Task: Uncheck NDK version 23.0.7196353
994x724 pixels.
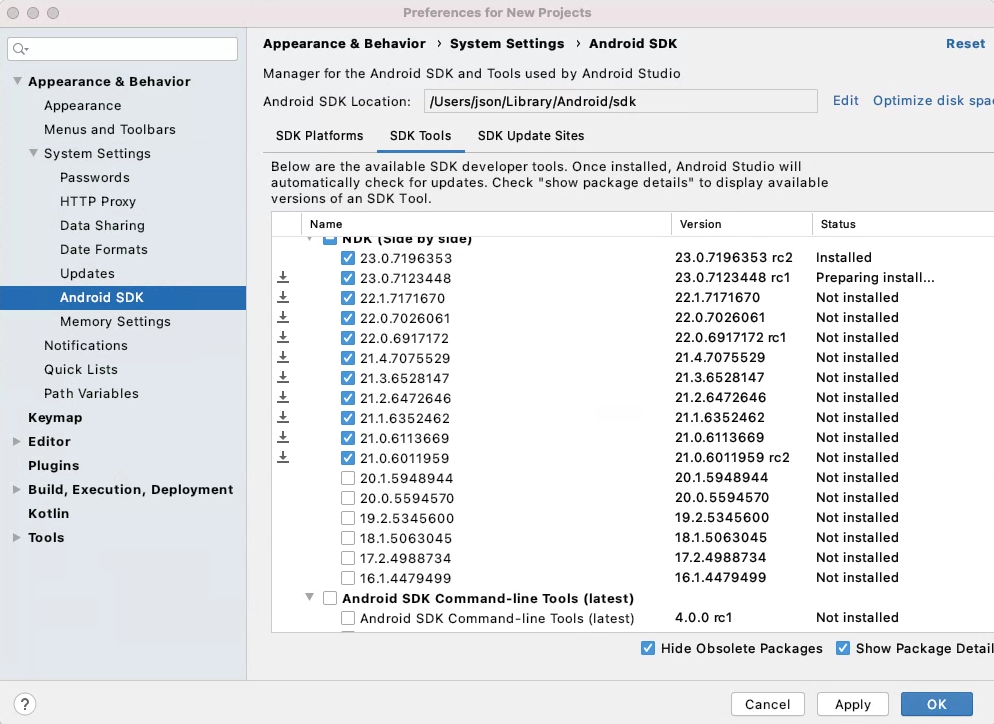Action: pos(347,258)
